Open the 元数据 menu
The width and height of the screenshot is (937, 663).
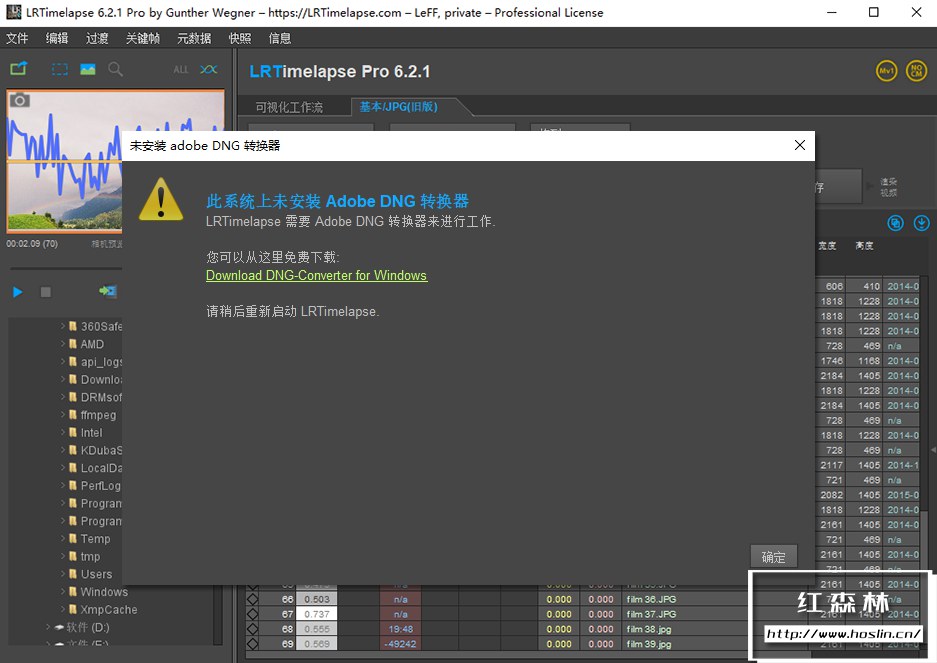point(194,38)
